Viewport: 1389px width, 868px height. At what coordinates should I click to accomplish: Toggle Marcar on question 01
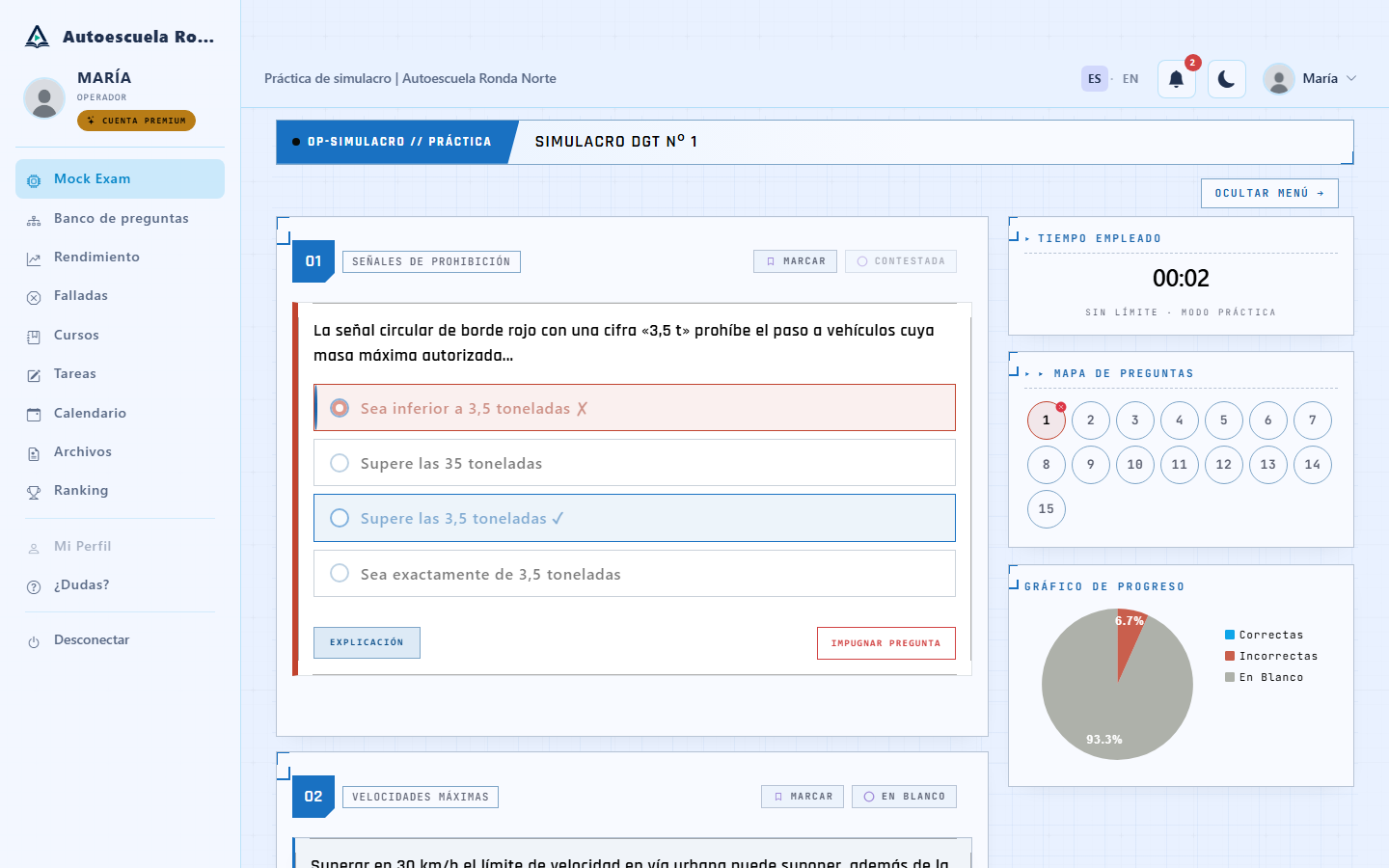(x=796, y=261)
